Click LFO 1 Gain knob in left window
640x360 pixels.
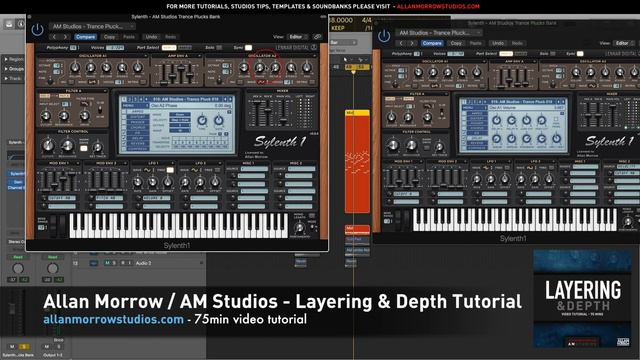[x=153, y=182]
